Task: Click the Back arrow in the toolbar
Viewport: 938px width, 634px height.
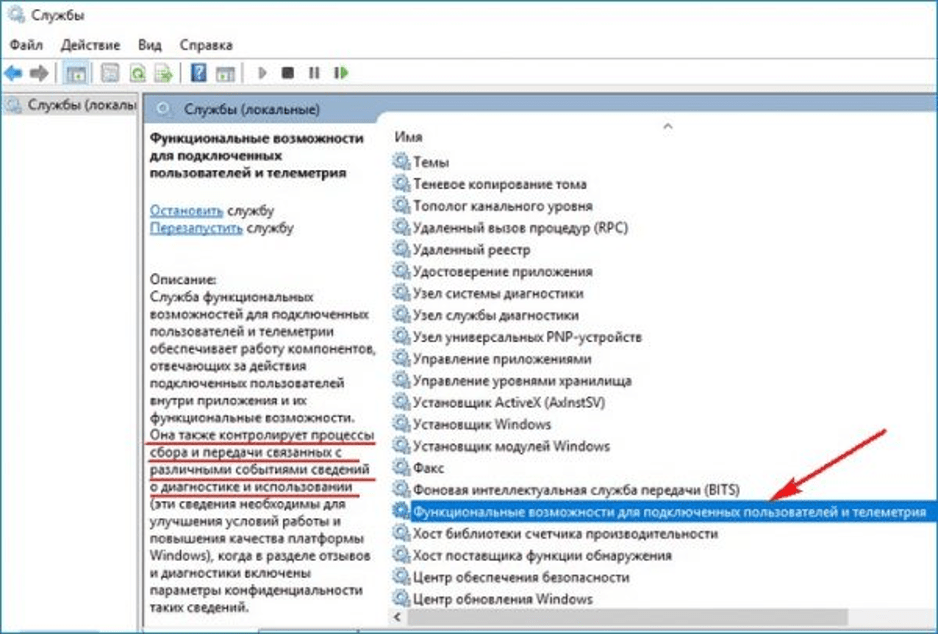Action: click(x=13, y=73)
